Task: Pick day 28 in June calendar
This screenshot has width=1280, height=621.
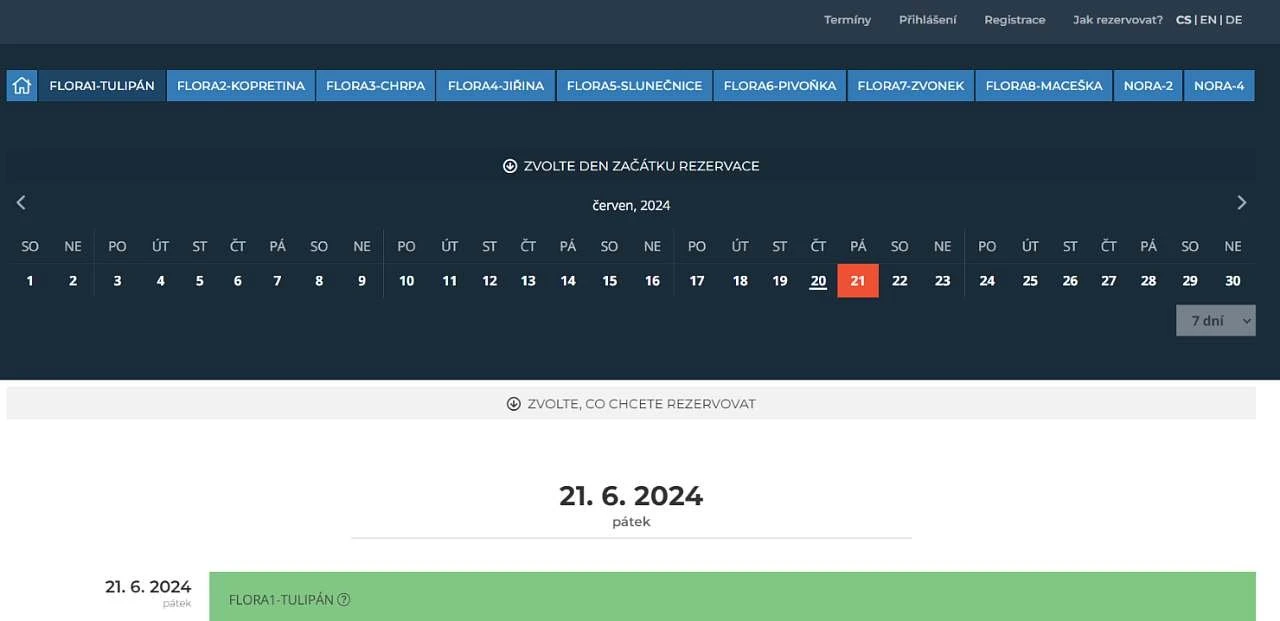Action: tap(1148, 281)
